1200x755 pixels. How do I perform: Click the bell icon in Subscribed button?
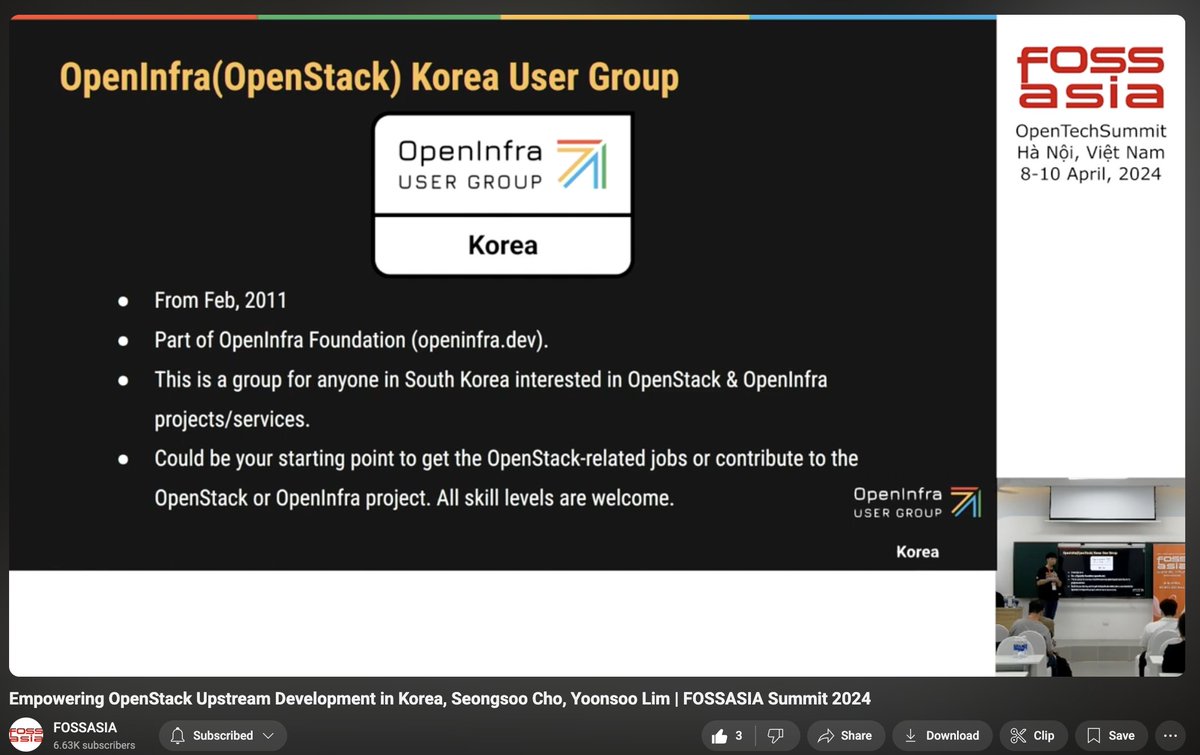[178, 736]
